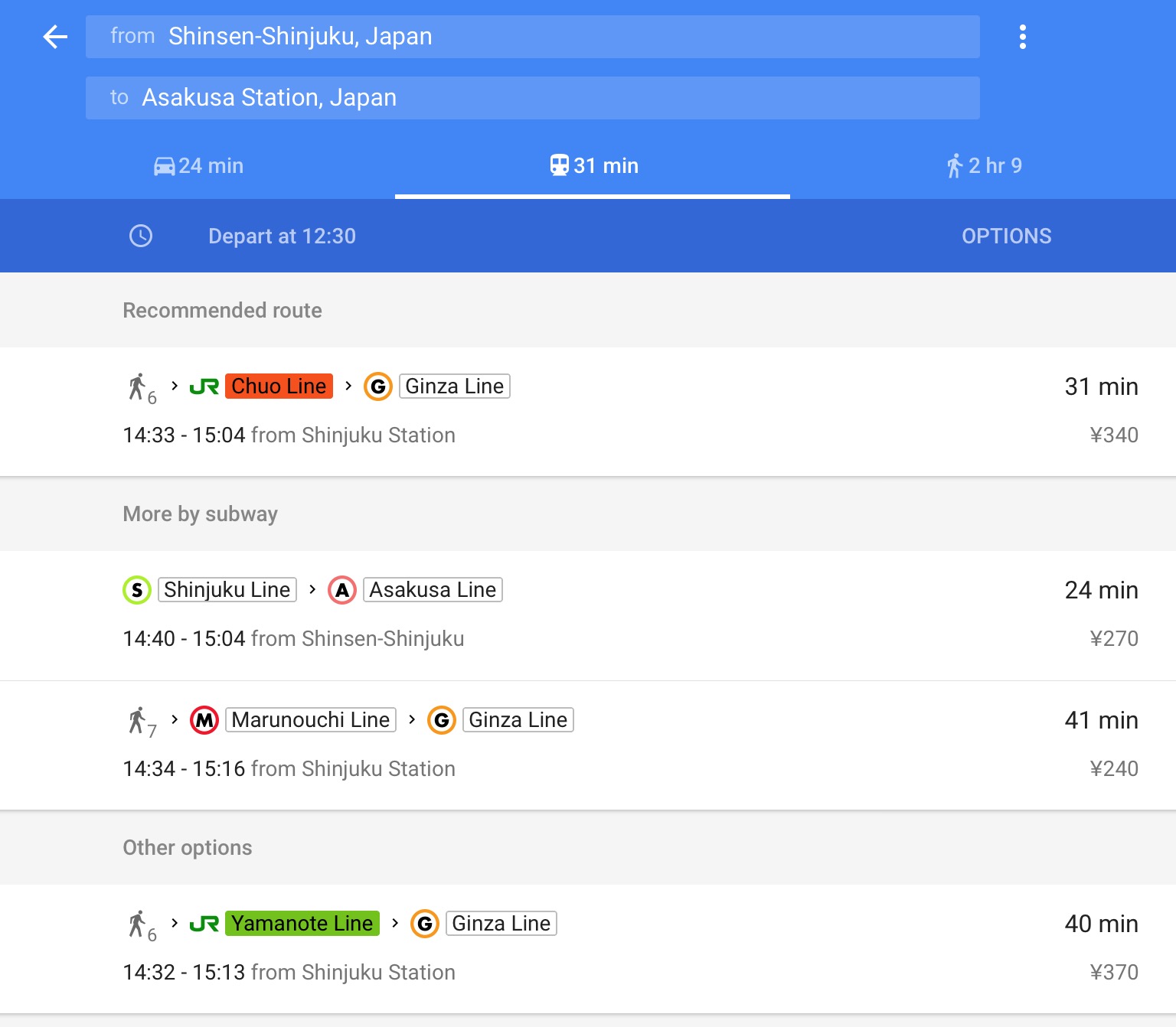Click the Shinjuku Line S circle icon

(x=137, y=590)
